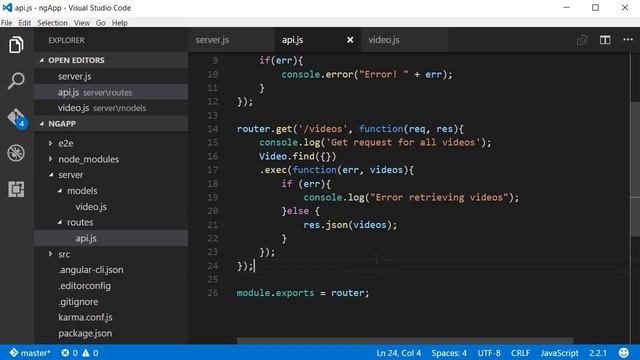The image size is (640, 360).
Task: Switch to the server.js tab
Action: [x=231, y=40]
